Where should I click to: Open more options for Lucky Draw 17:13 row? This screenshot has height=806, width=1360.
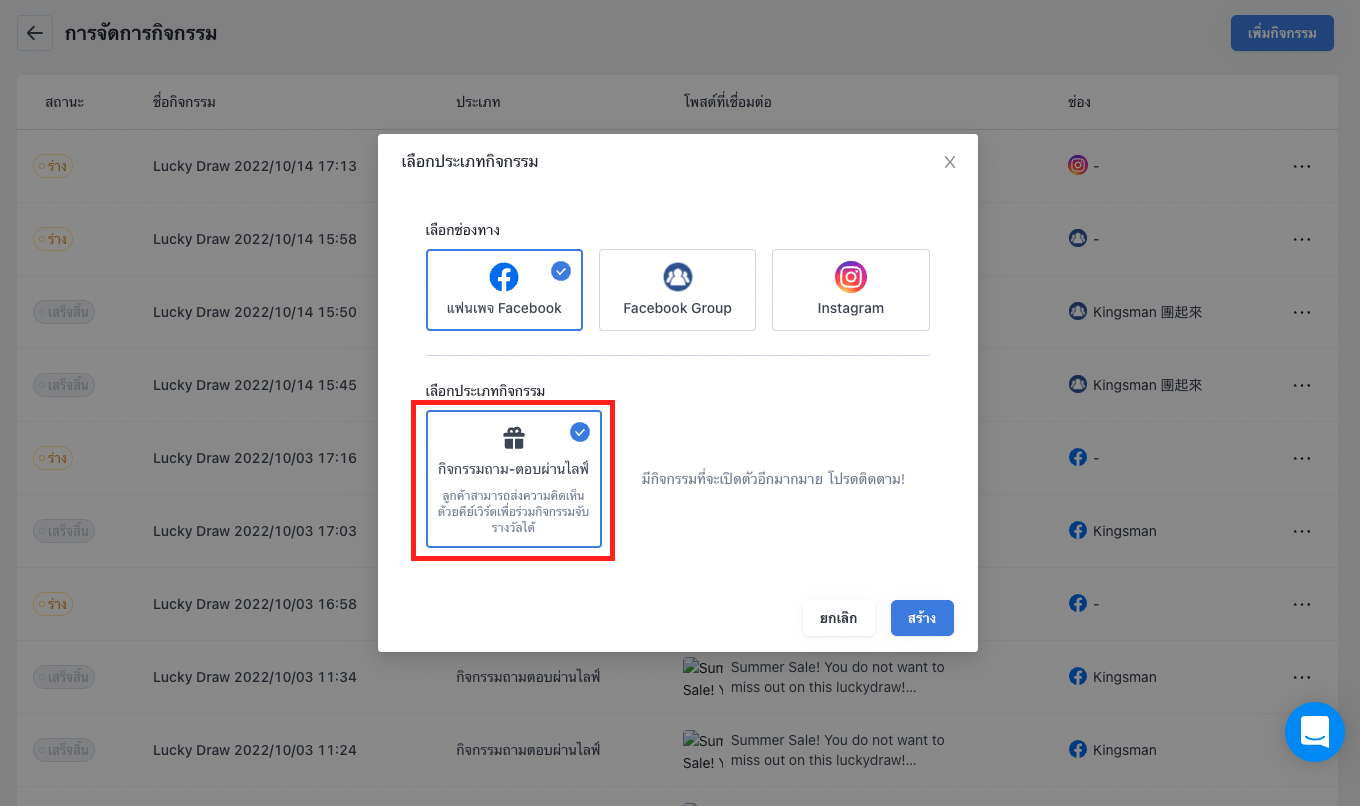1301,166
